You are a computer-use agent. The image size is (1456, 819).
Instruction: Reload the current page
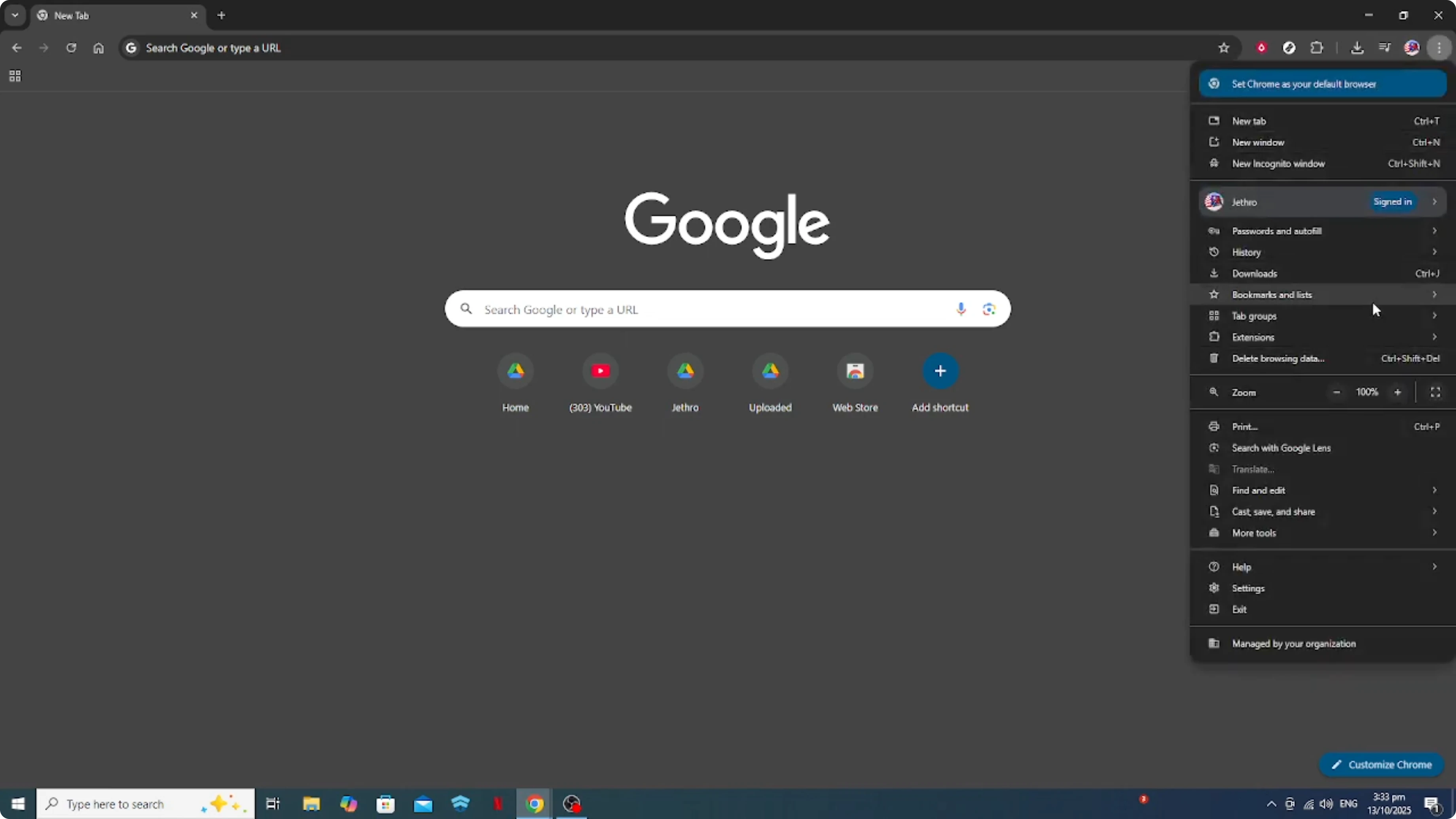coord(71,48)
